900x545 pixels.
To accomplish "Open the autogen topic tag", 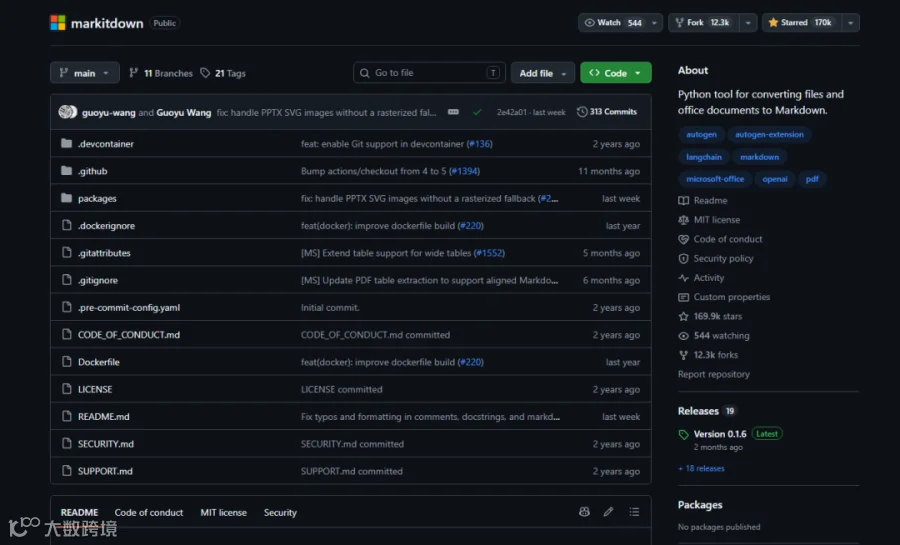I will 701,134.
